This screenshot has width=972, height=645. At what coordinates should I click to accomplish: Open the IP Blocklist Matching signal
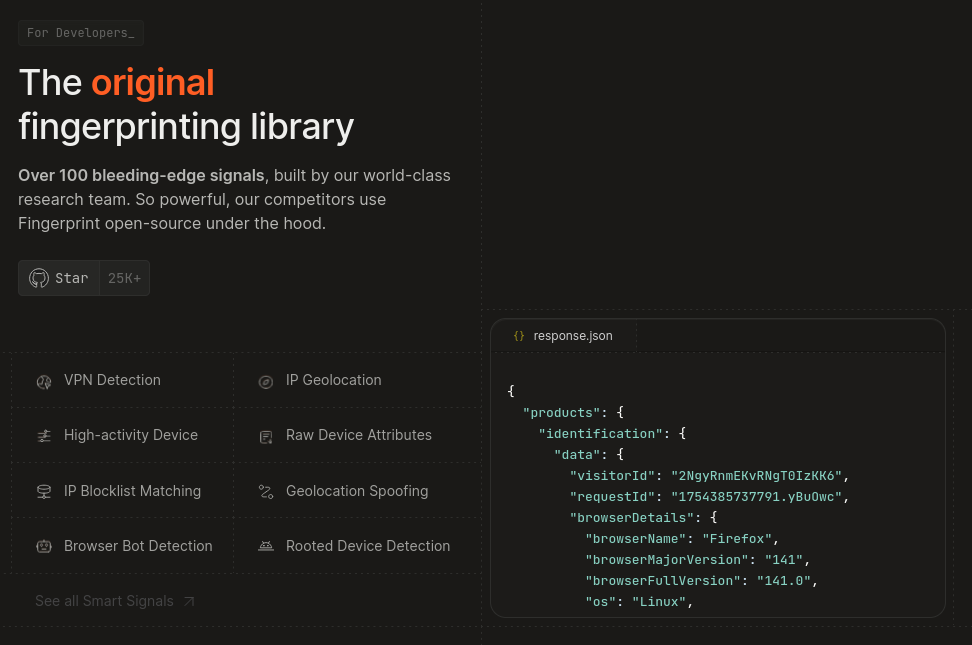tap(123, 491)
